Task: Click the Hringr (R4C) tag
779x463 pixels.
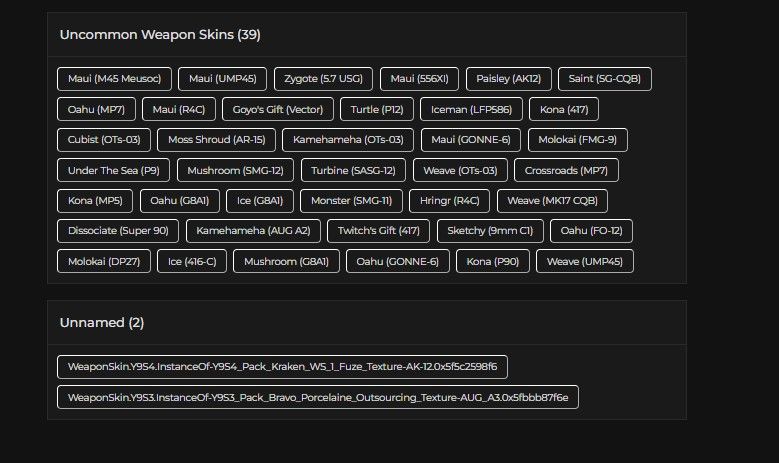Action: 450,201
